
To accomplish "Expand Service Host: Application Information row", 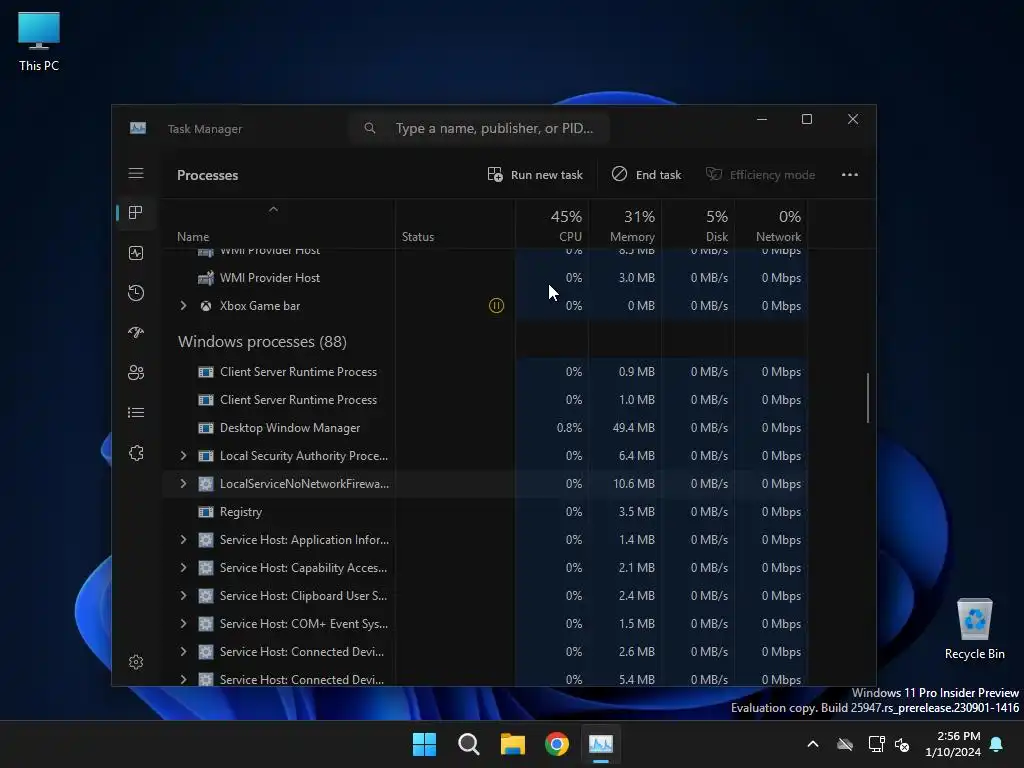I will (x=184, y=540).
